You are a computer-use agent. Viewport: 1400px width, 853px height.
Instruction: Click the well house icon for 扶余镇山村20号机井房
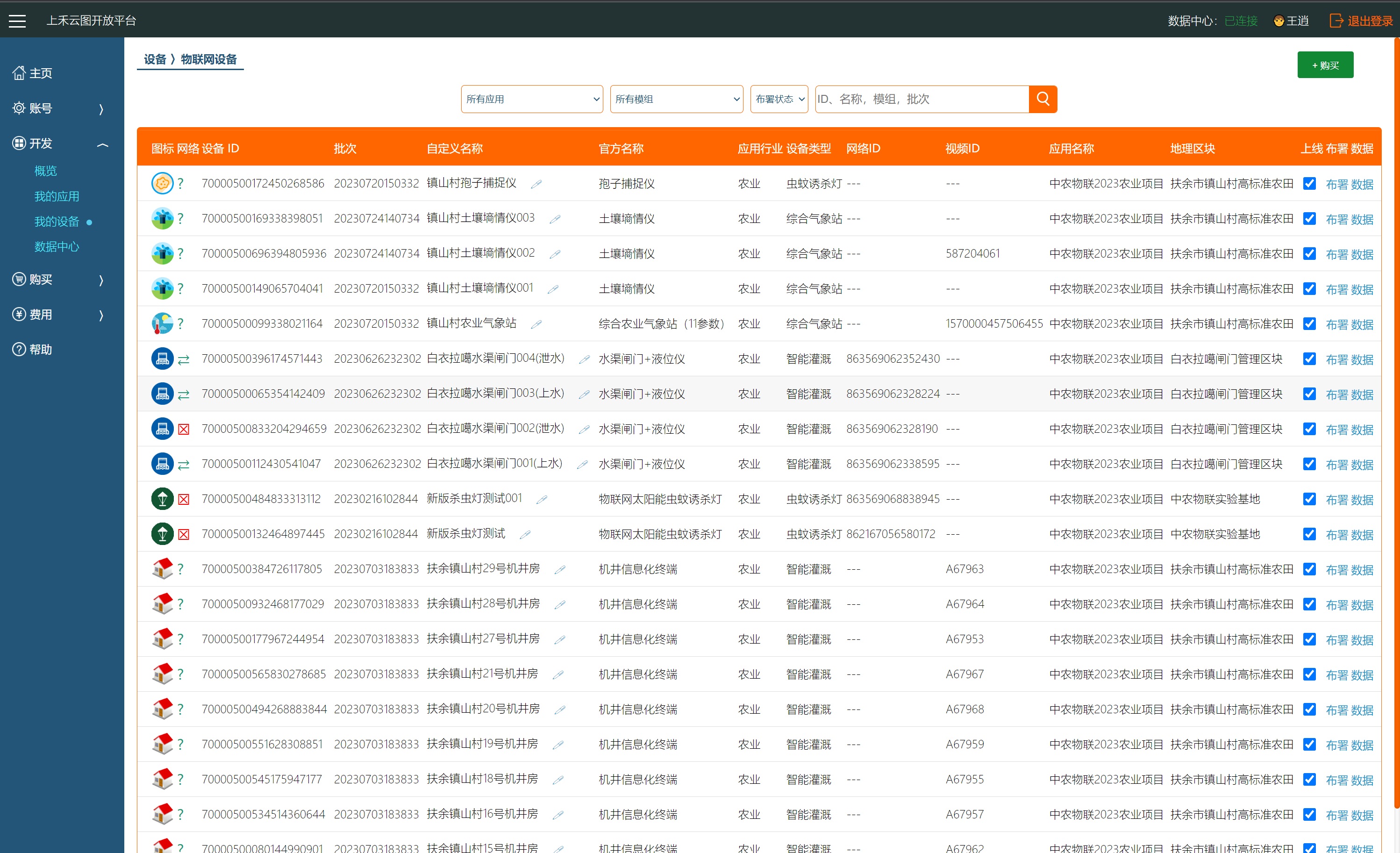tap(162, 709)
